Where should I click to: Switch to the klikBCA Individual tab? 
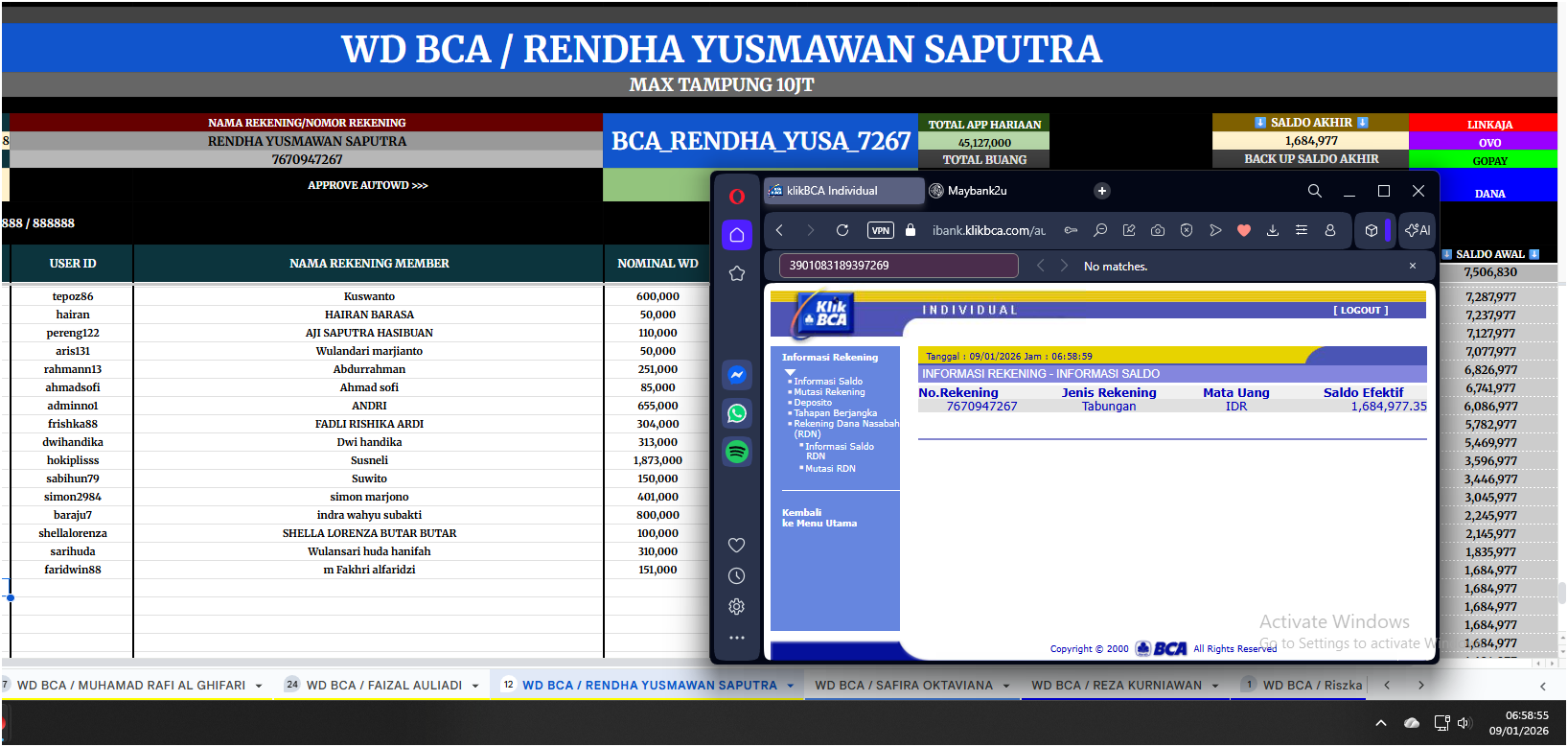click(844, 191)
